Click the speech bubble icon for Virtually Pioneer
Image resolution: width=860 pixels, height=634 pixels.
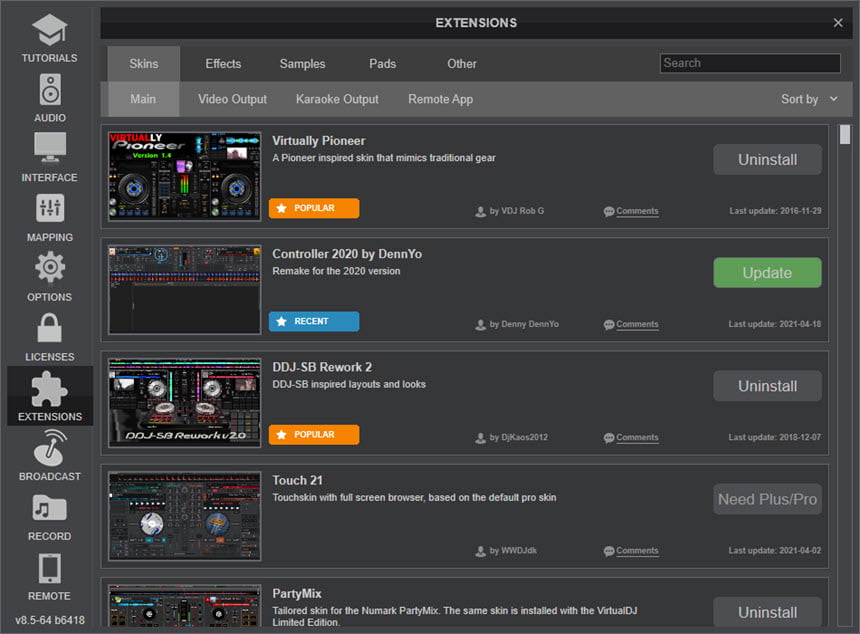(x=609, y=212)
